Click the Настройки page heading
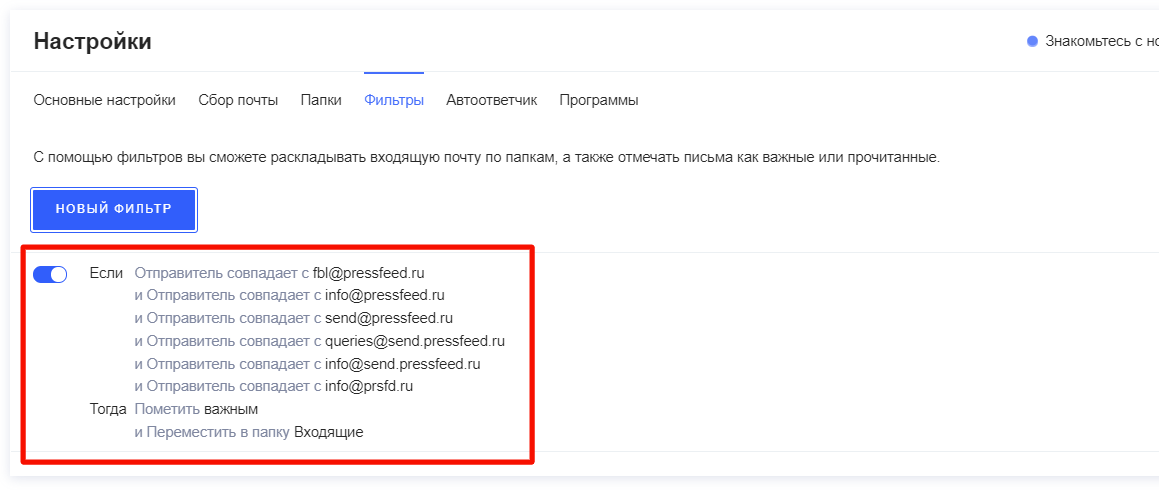The width and height of the screenshot is (1159, 490). pyautogui.click(x=92, y=41)
